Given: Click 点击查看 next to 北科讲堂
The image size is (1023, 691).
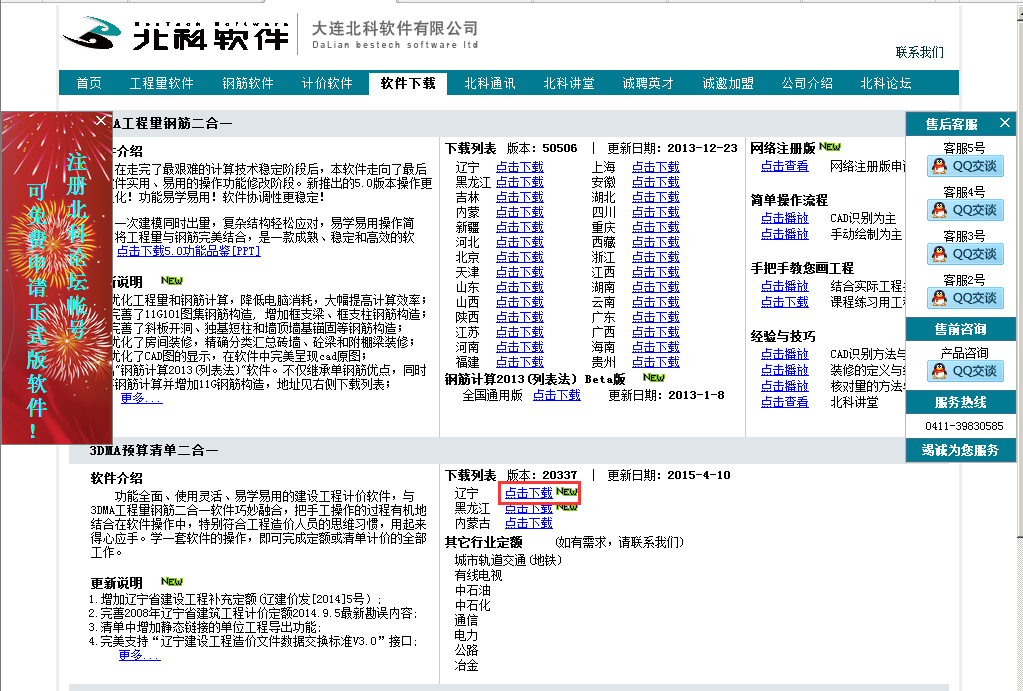Looking at the screenshot, I should coord(785,403).
